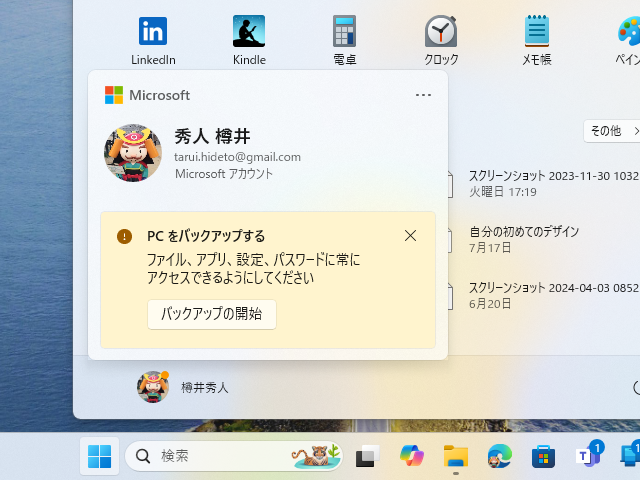Open the その他 recommended list
Image resolution: width=640 pixels, height=480 pixels.
612,131
